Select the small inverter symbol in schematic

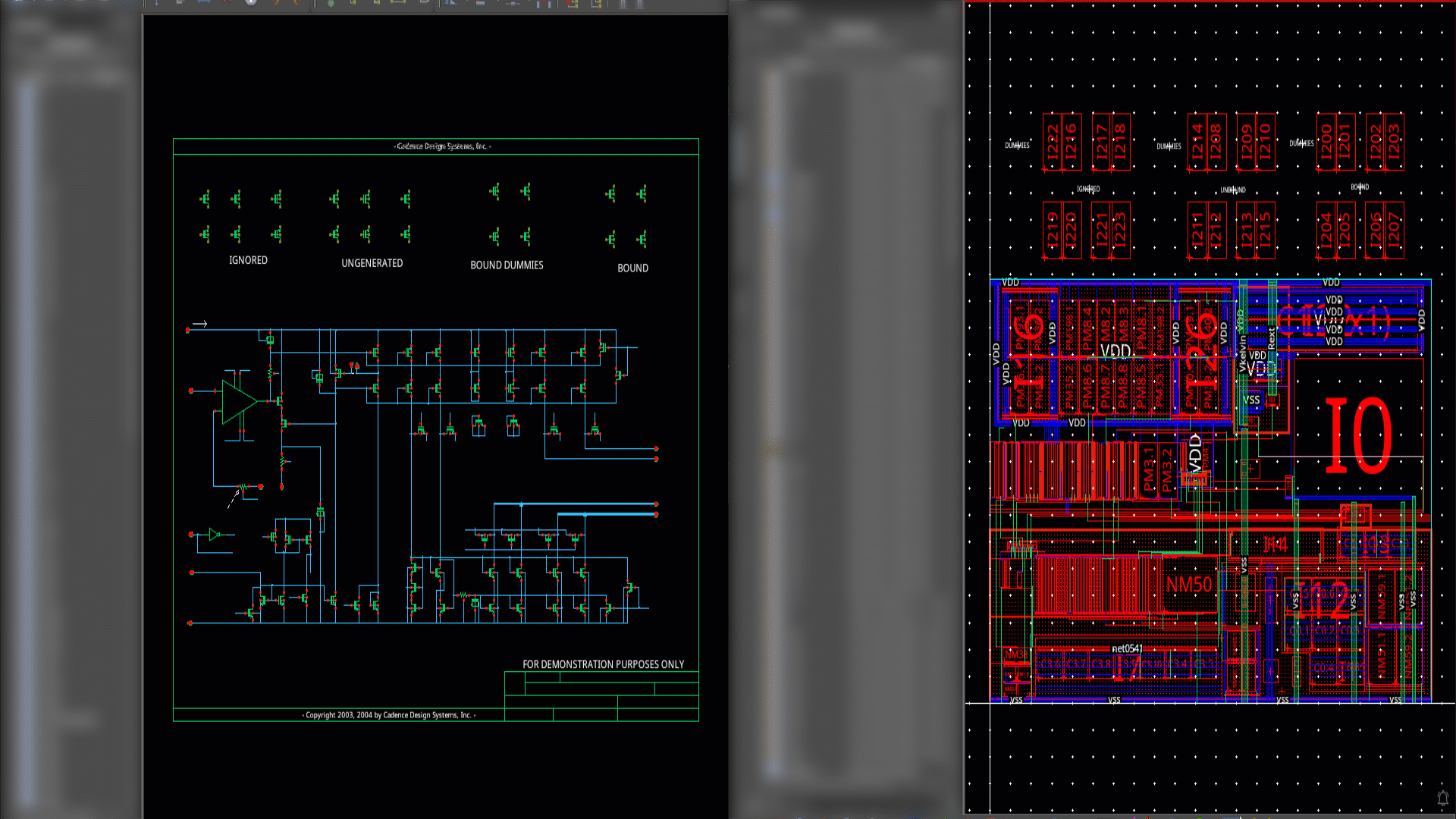coord(214,535)
